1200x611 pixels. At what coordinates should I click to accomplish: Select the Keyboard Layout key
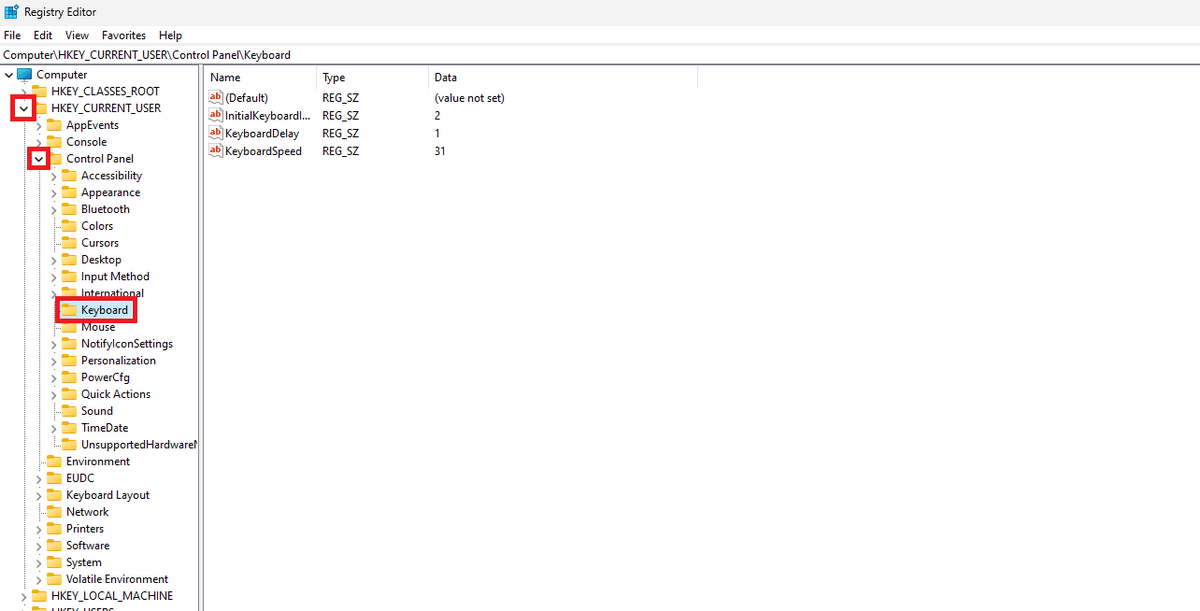point(107,495)
